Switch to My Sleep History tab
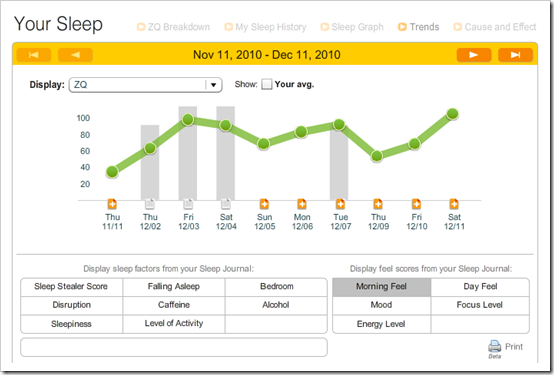Viewport: 554px width, 375px height. (265, 27)
